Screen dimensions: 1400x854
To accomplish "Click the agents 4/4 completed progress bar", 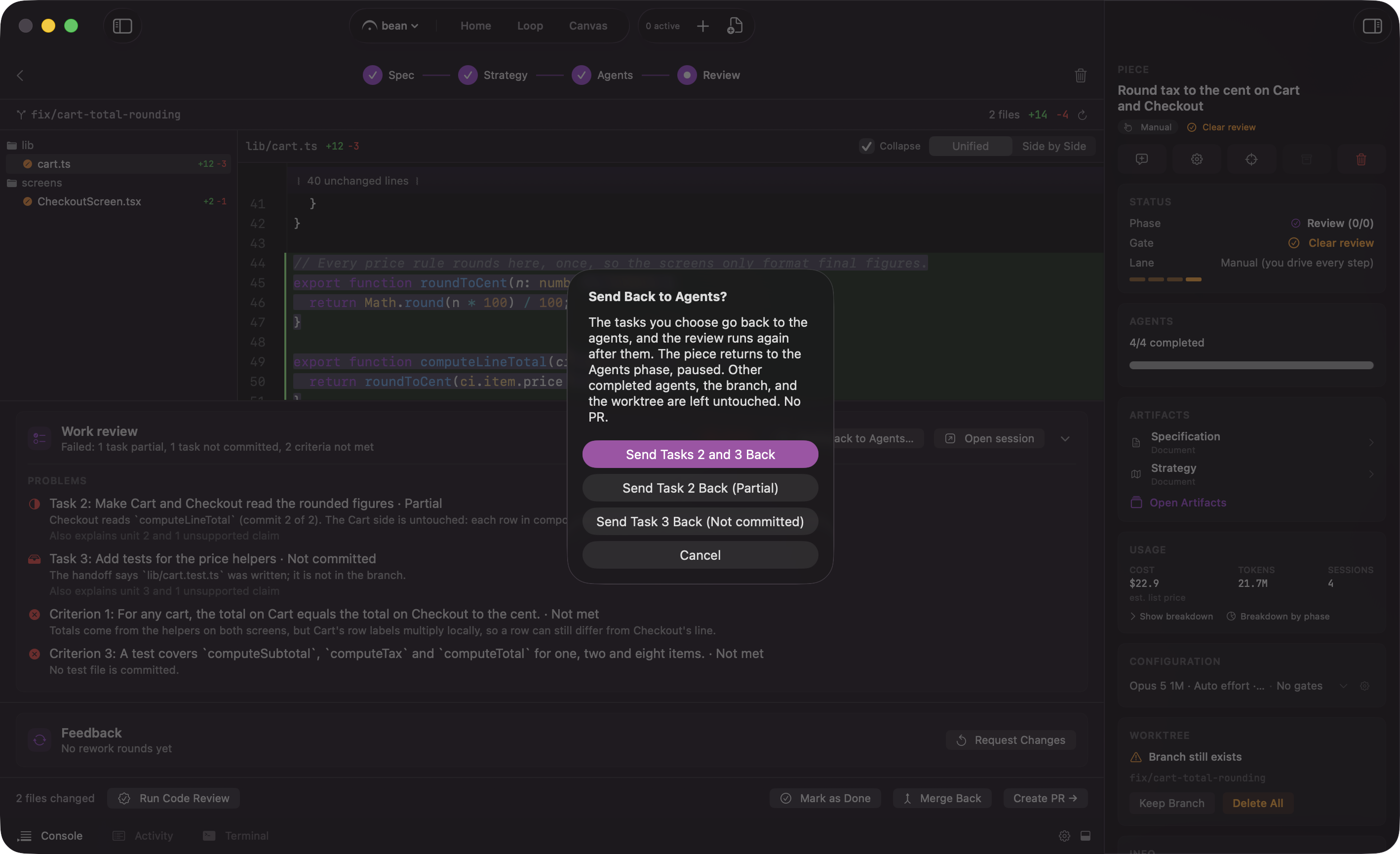I will pyautogui.click(x=1251, y=365).
